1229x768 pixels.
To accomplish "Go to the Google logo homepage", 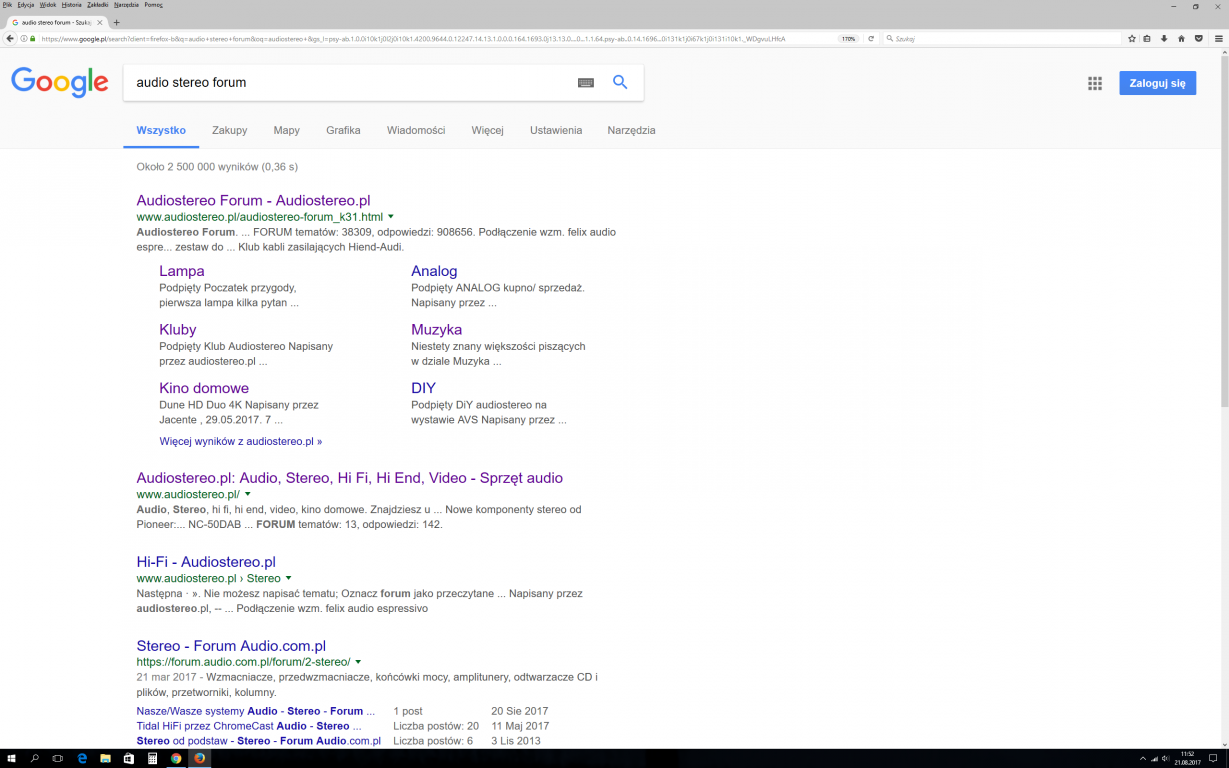I will click(60, 82).
